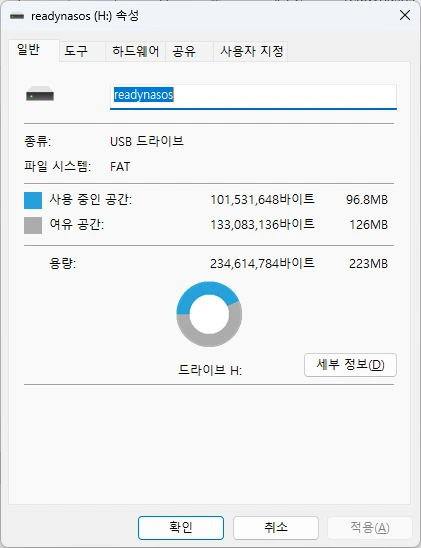Click the '96.8MB' used size

click(367, 200)
